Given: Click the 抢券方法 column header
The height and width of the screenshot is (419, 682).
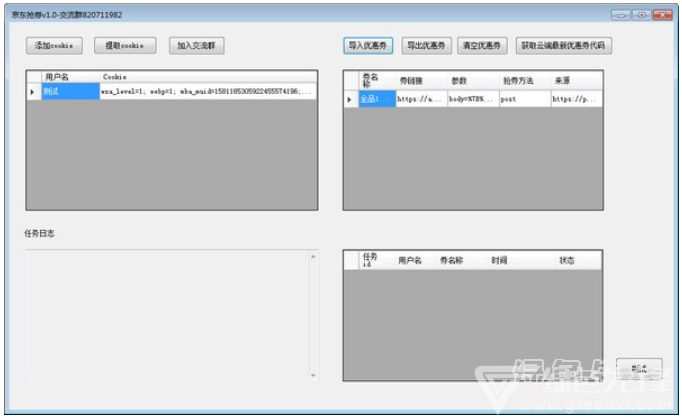Looking at the screenshot, I should pyautogui.click(x=525, y=80).
